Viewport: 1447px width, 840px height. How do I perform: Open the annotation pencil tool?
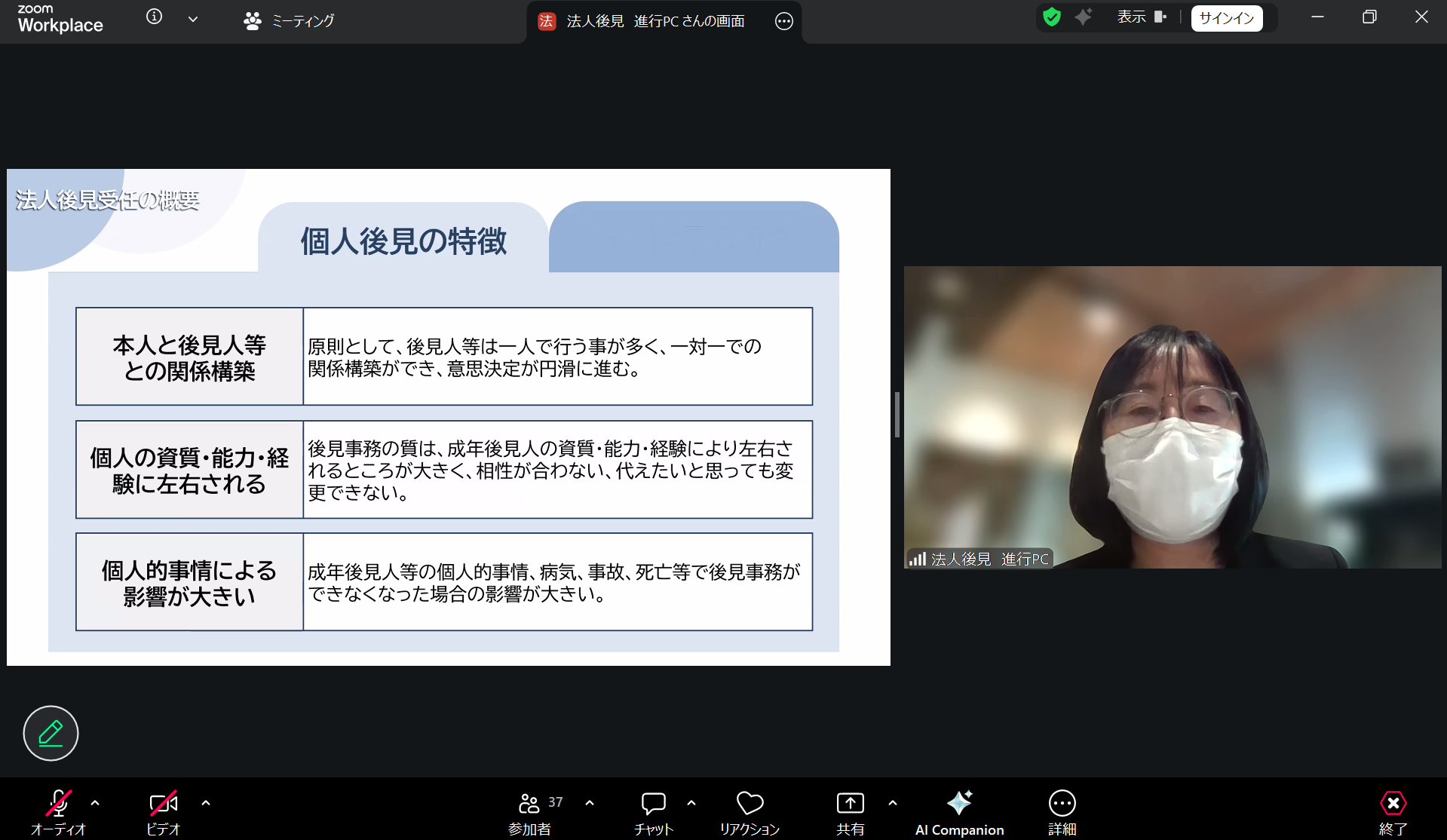tap(51, 733)
